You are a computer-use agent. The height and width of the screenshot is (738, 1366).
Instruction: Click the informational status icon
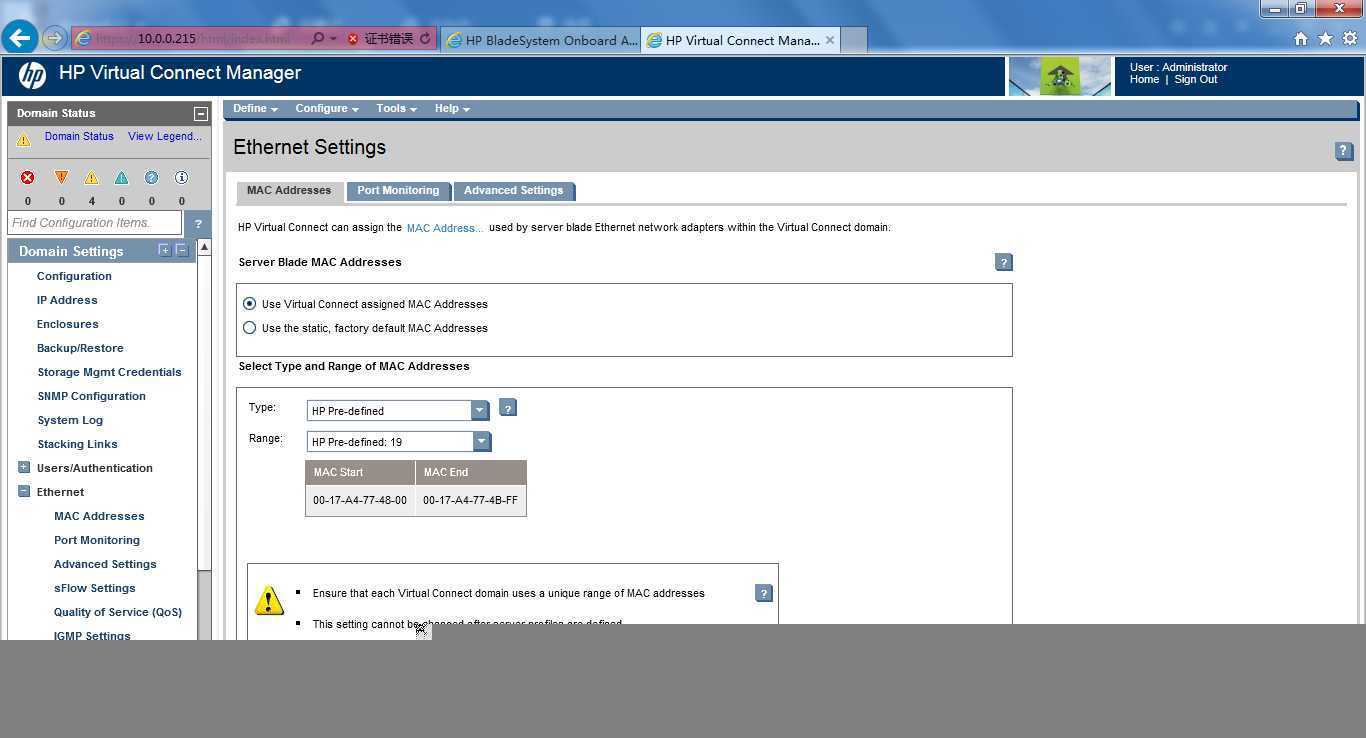pyautogui.click(x=181, y=177)
